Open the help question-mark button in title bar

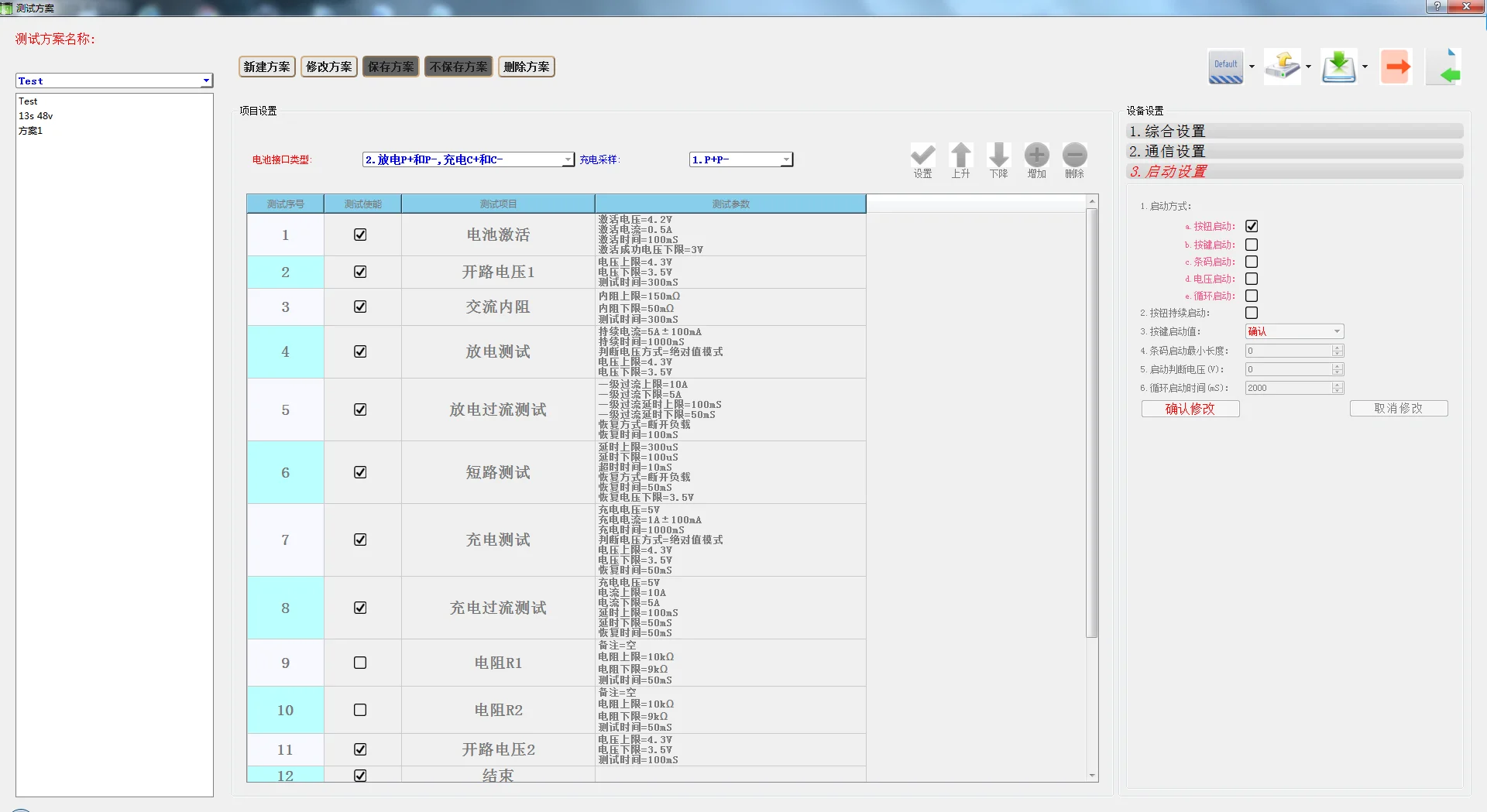[x=1437, y=6]
